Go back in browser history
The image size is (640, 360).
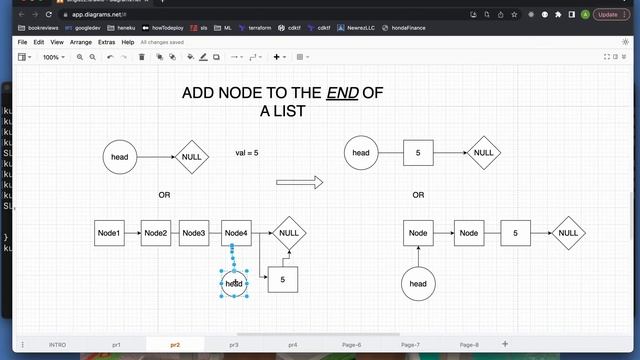click(21, 14)
